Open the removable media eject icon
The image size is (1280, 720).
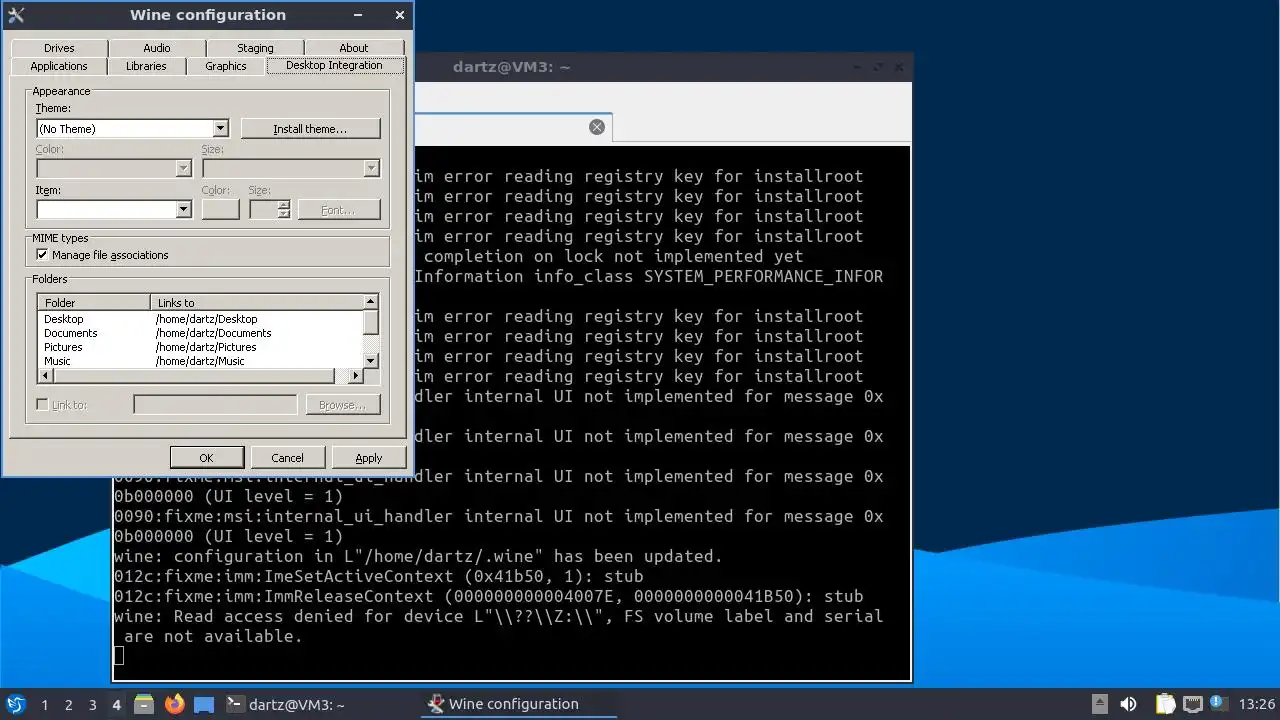[1100, 704]
